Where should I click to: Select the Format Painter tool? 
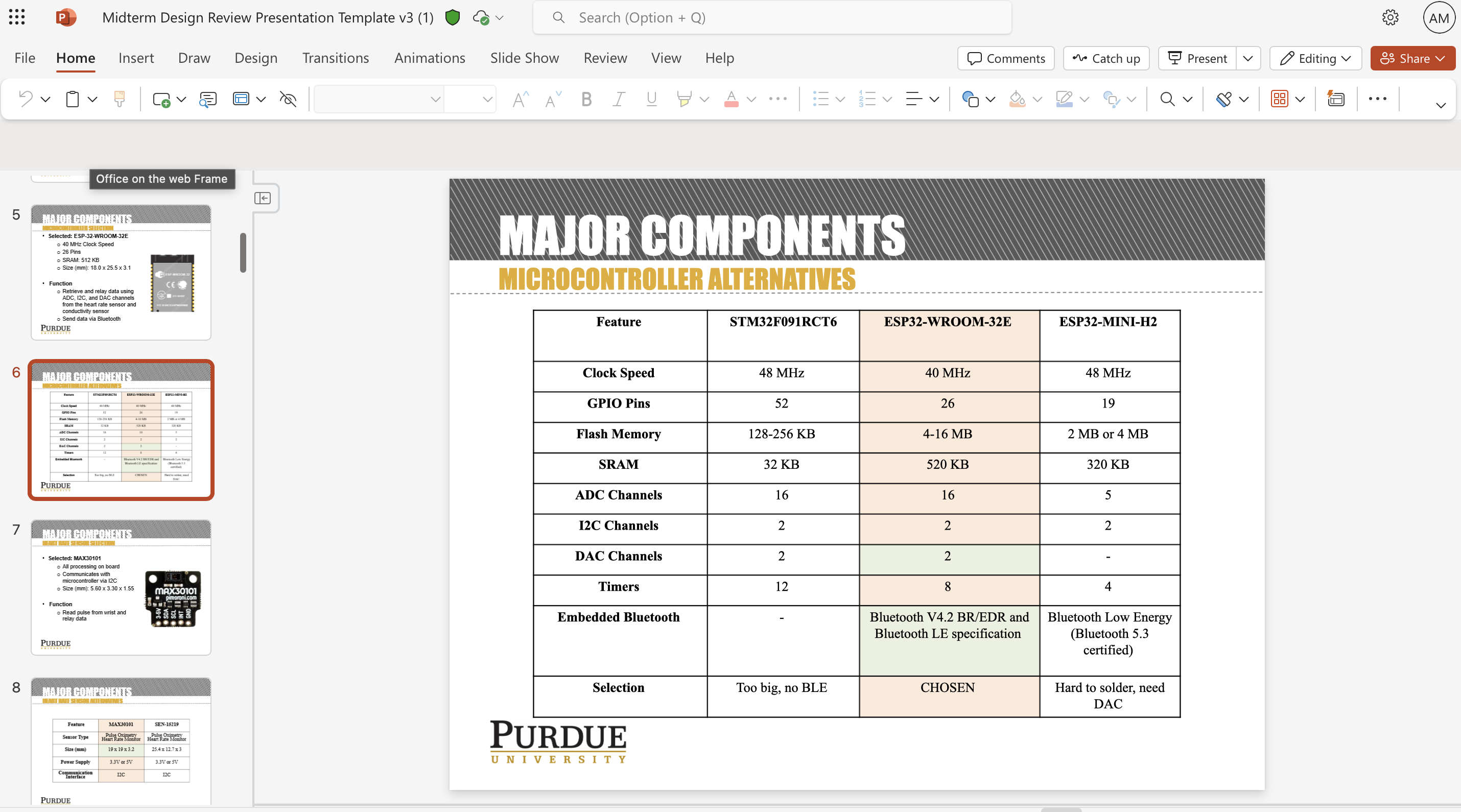pyautogui.click(x=120, y=99)
